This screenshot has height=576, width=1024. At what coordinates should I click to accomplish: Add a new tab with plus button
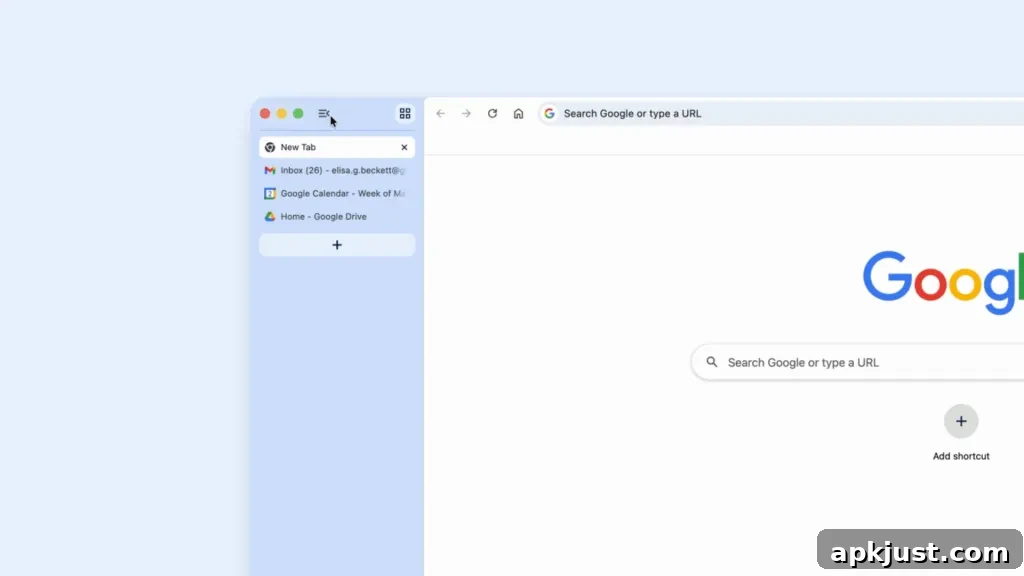pyautogui.click(x=337, y=245)
